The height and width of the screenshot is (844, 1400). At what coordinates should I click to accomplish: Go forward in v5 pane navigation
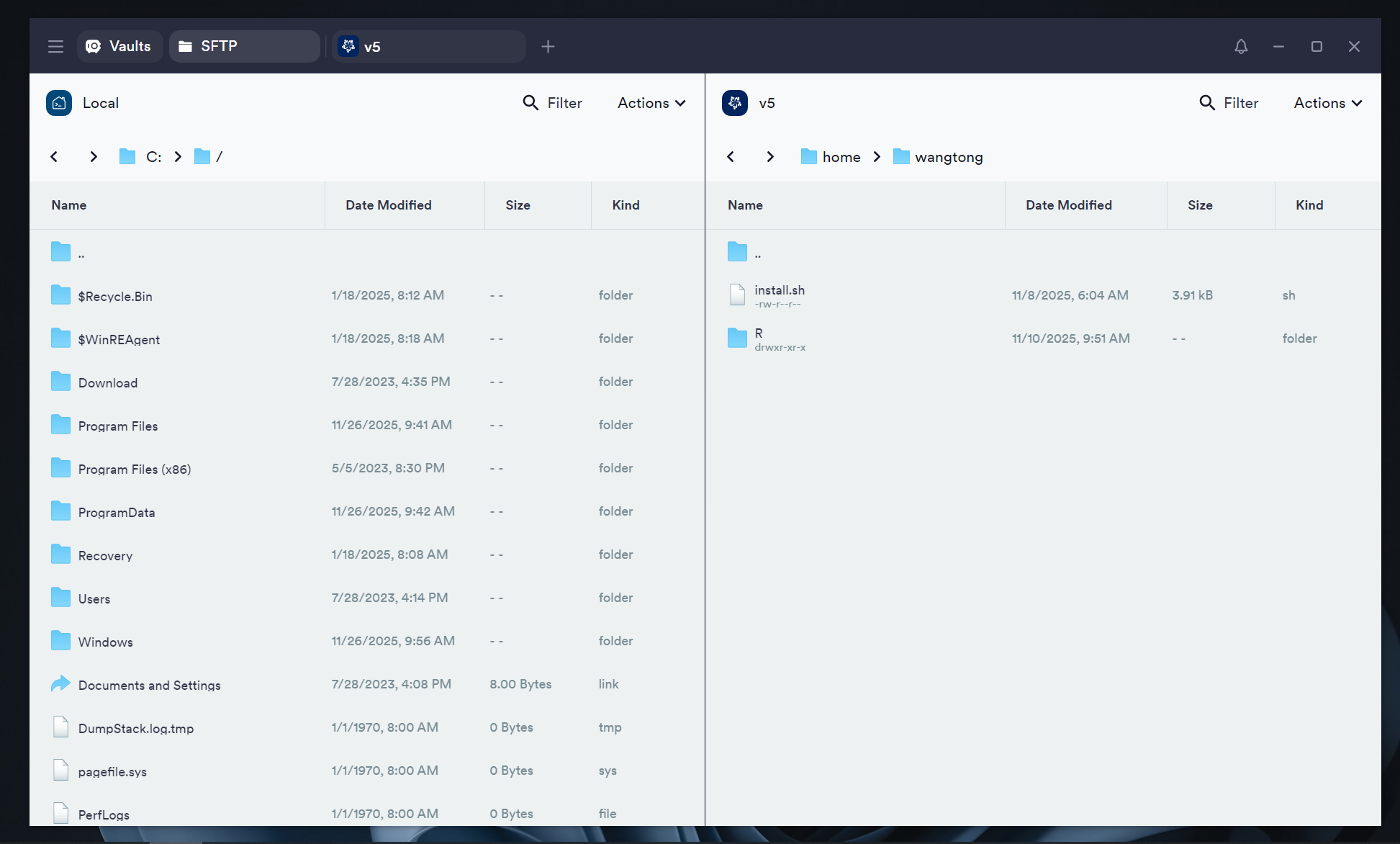point(770,157)
